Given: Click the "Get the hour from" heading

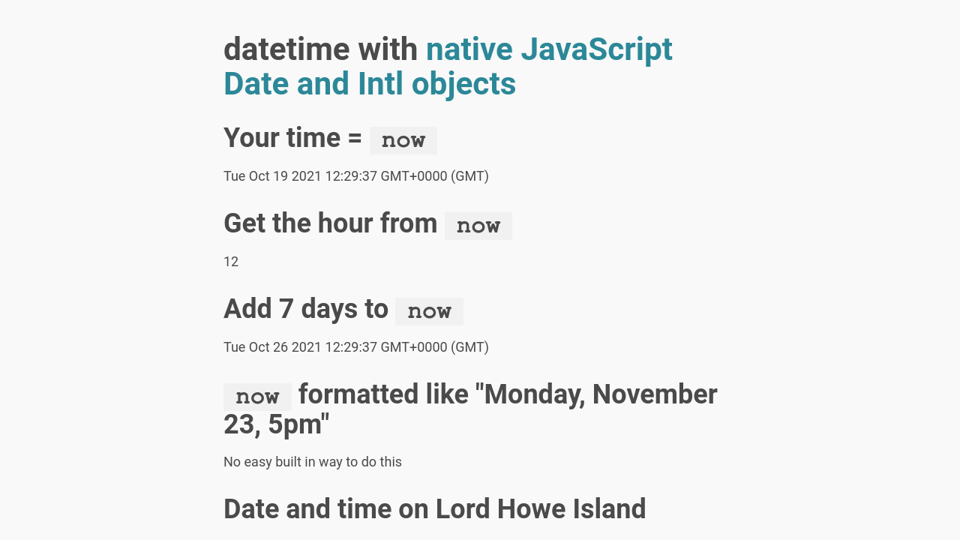Looking at the screenshot, I should tap(330, 223).
